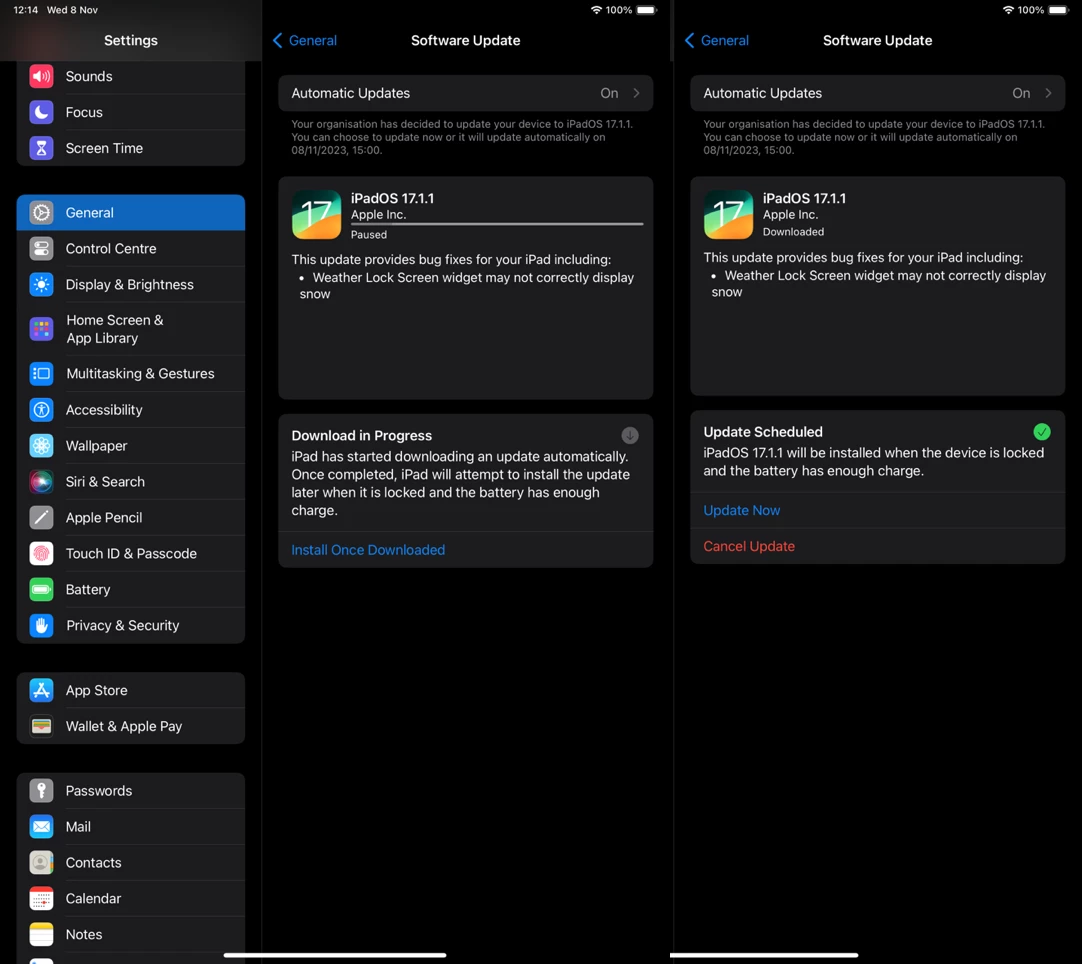Tap the Focus moon icon
The width and height of the screenshot is (1082, 964).
click(x=41, y=112)
